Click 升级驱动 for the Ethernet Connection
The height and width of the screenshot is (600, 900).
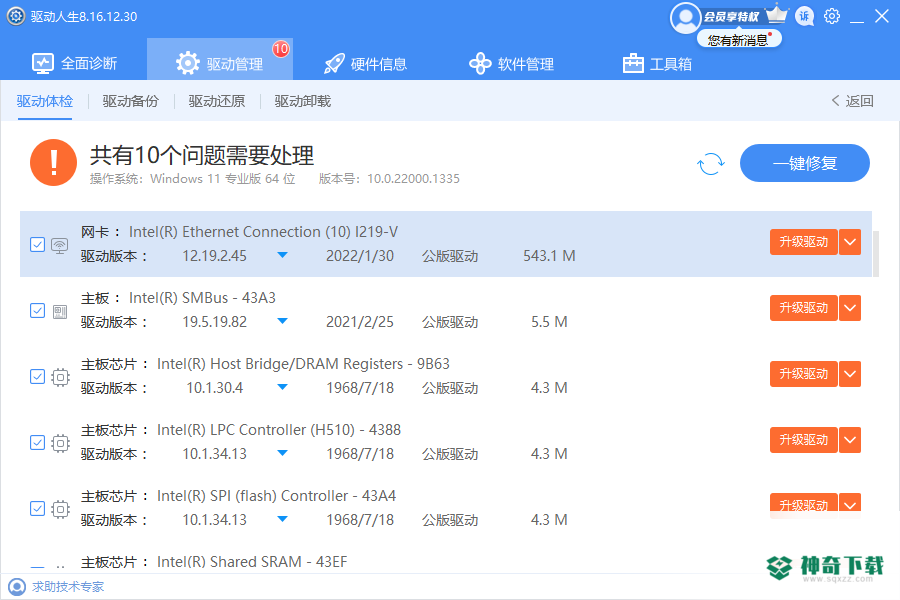(x=804, y=242)
